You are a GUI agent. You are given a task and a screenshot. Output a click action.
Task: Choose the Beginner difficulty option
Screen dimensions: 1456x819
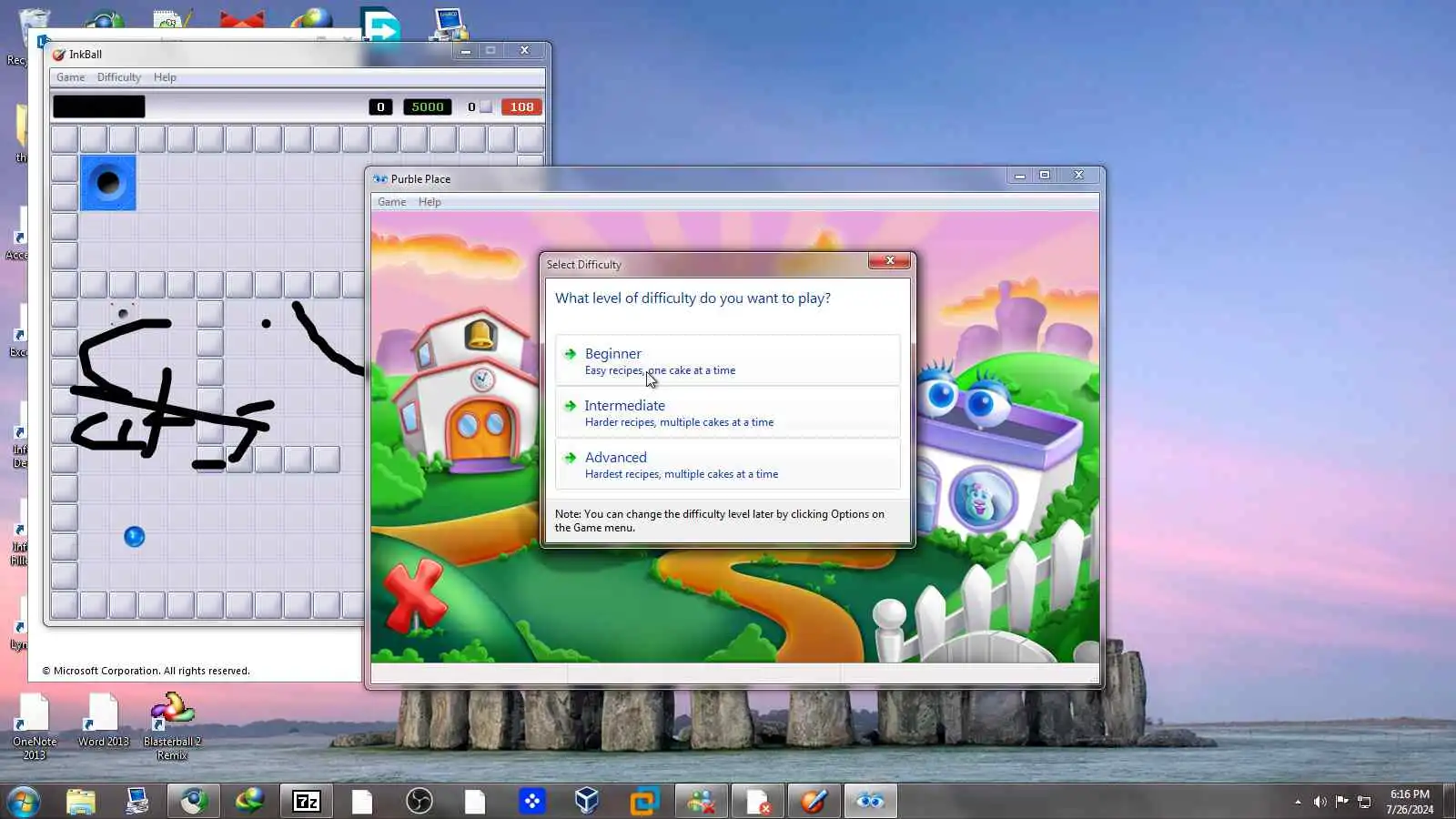[x=728, y=360]
